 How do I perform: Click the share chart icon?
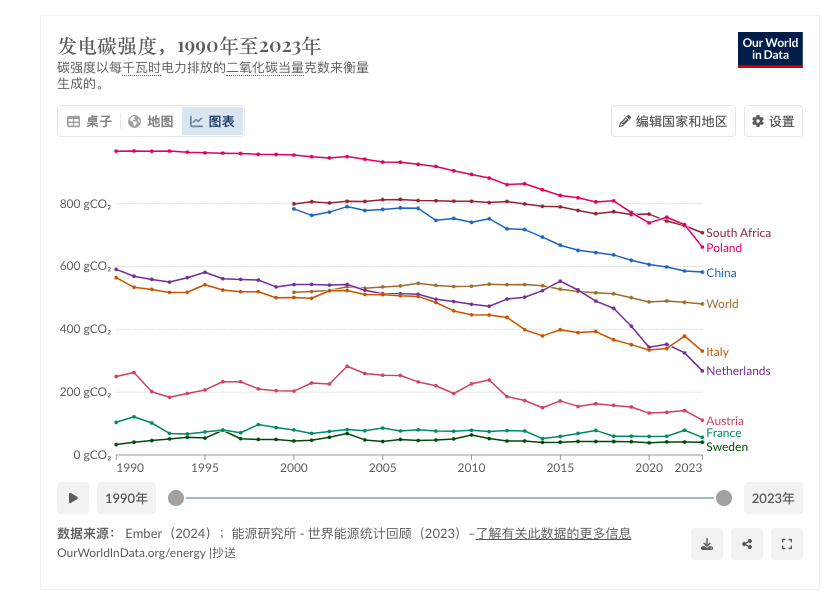coord(747,544)
